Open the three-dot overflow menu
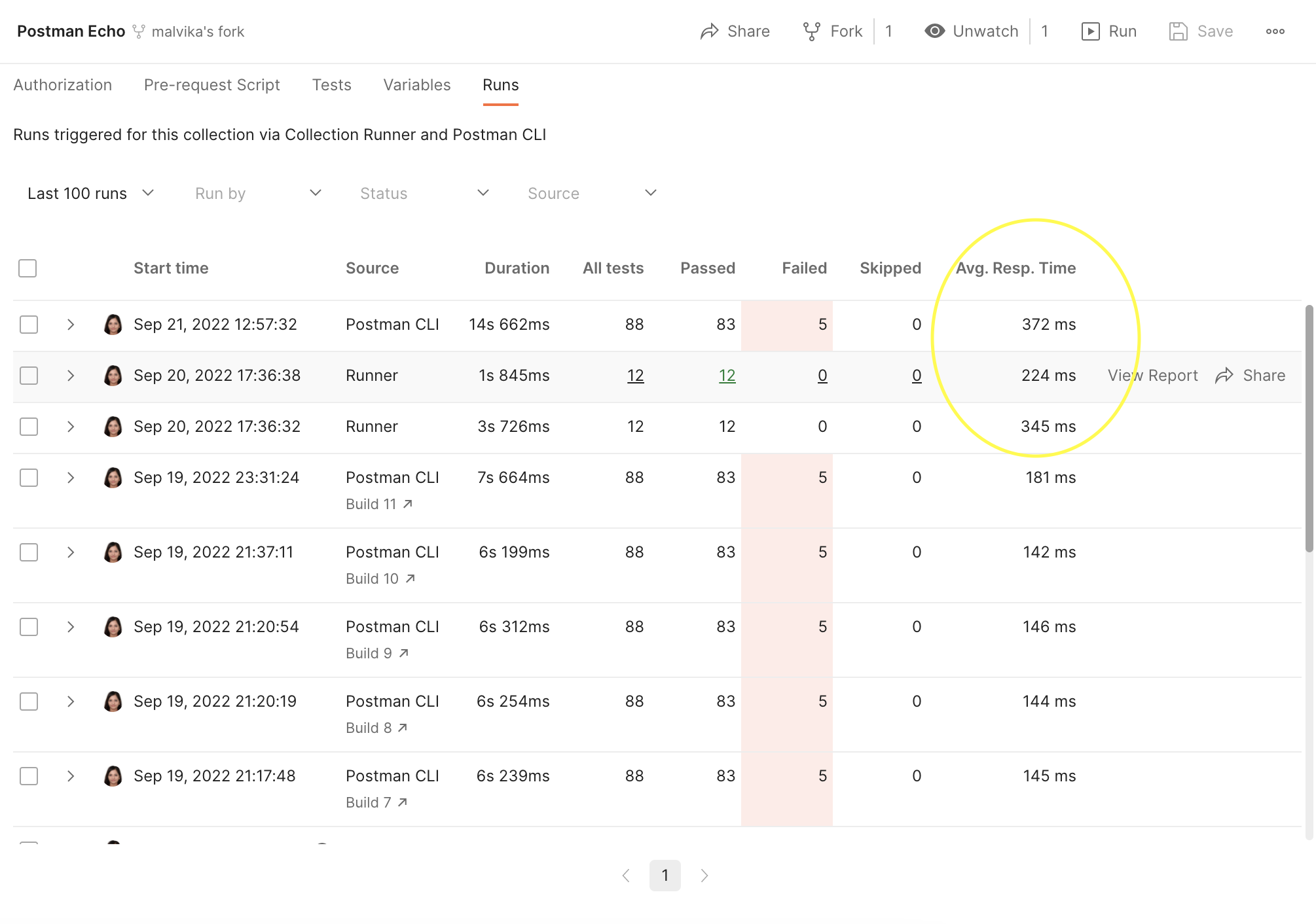The height and width of the screenshot is (924, 1316). coord(1275,31)
